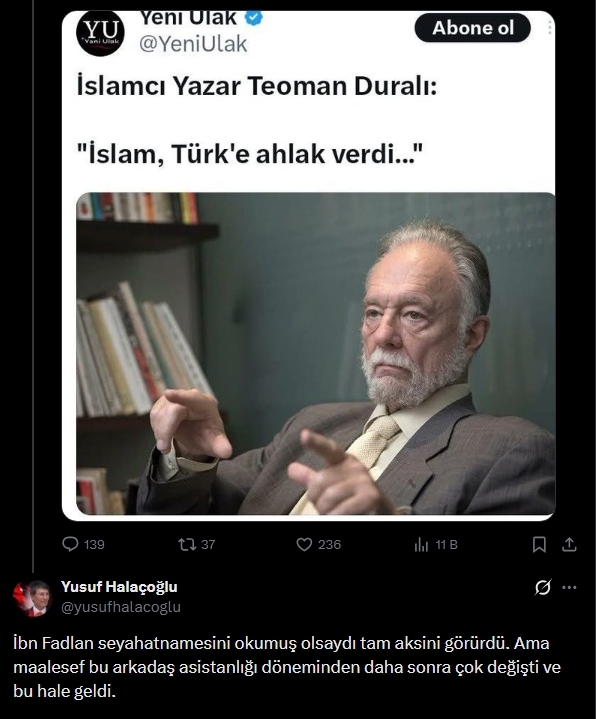Open the quoted tweet headline İslamcı Yazar Teoman Duralı
This screenshot has width=596, height=719.
[x=257, y=86]
